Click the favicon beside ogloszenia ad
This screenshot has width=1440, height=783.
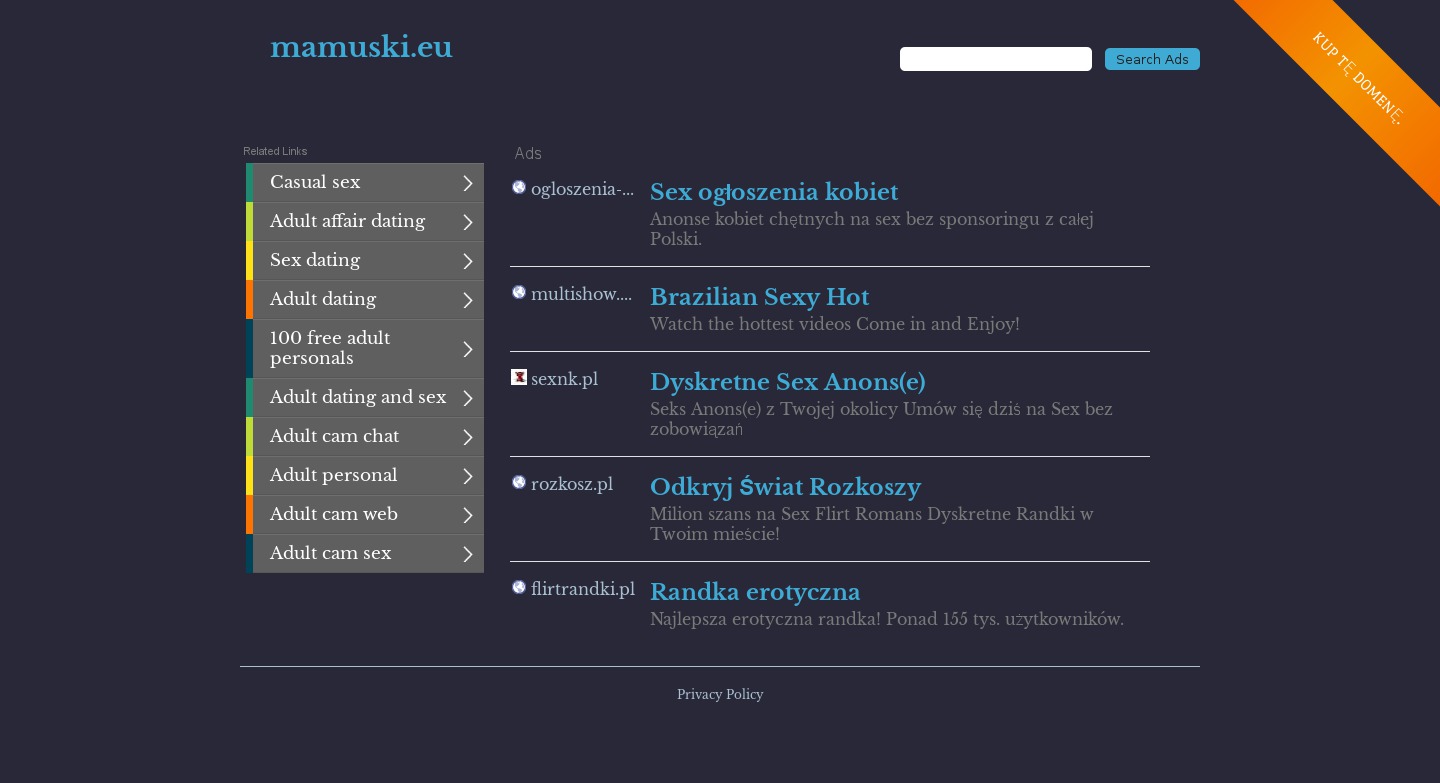coord(519,187)
